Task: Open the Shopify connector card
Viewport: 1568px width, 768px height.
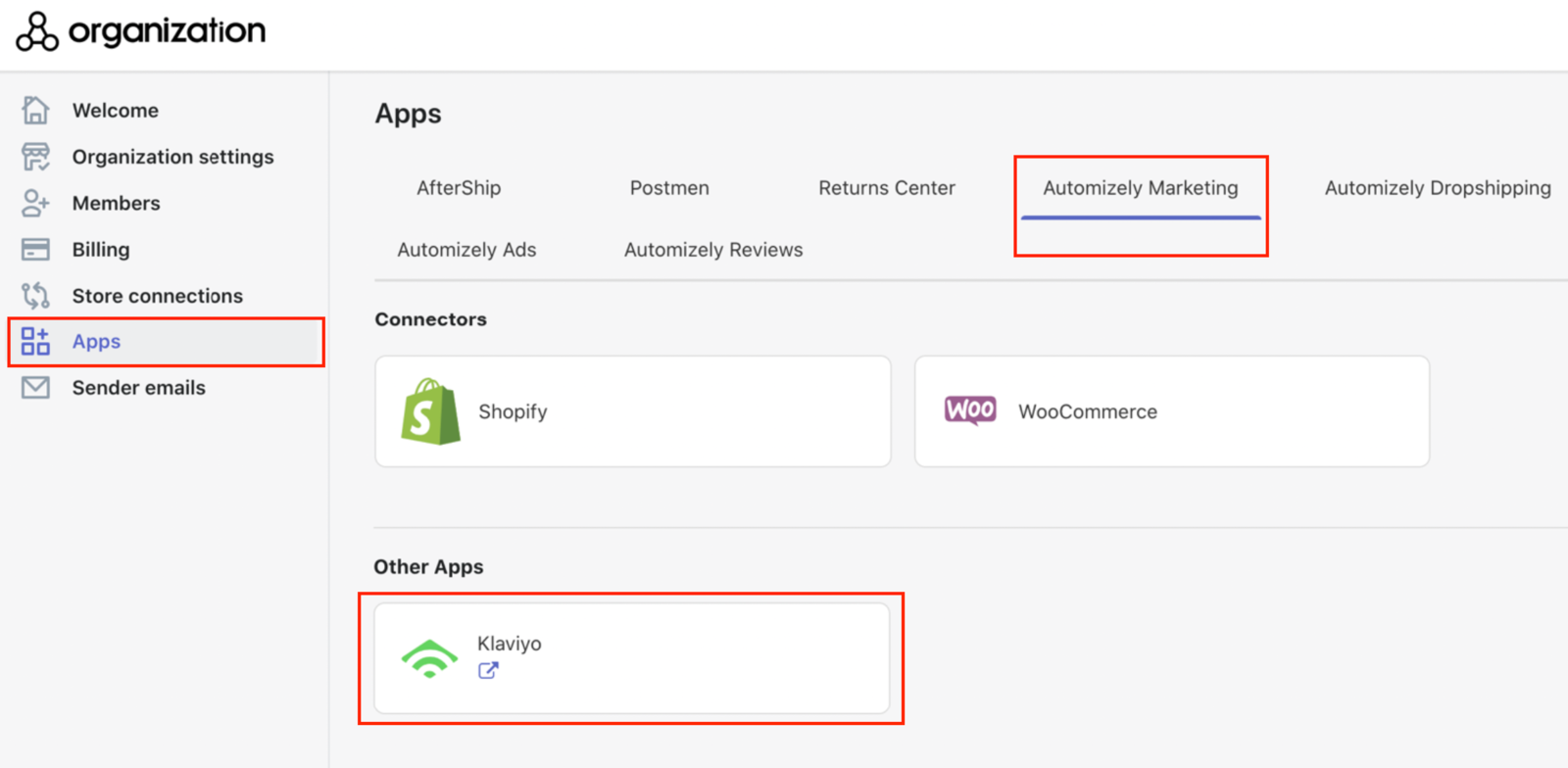Action: (633, 411)
